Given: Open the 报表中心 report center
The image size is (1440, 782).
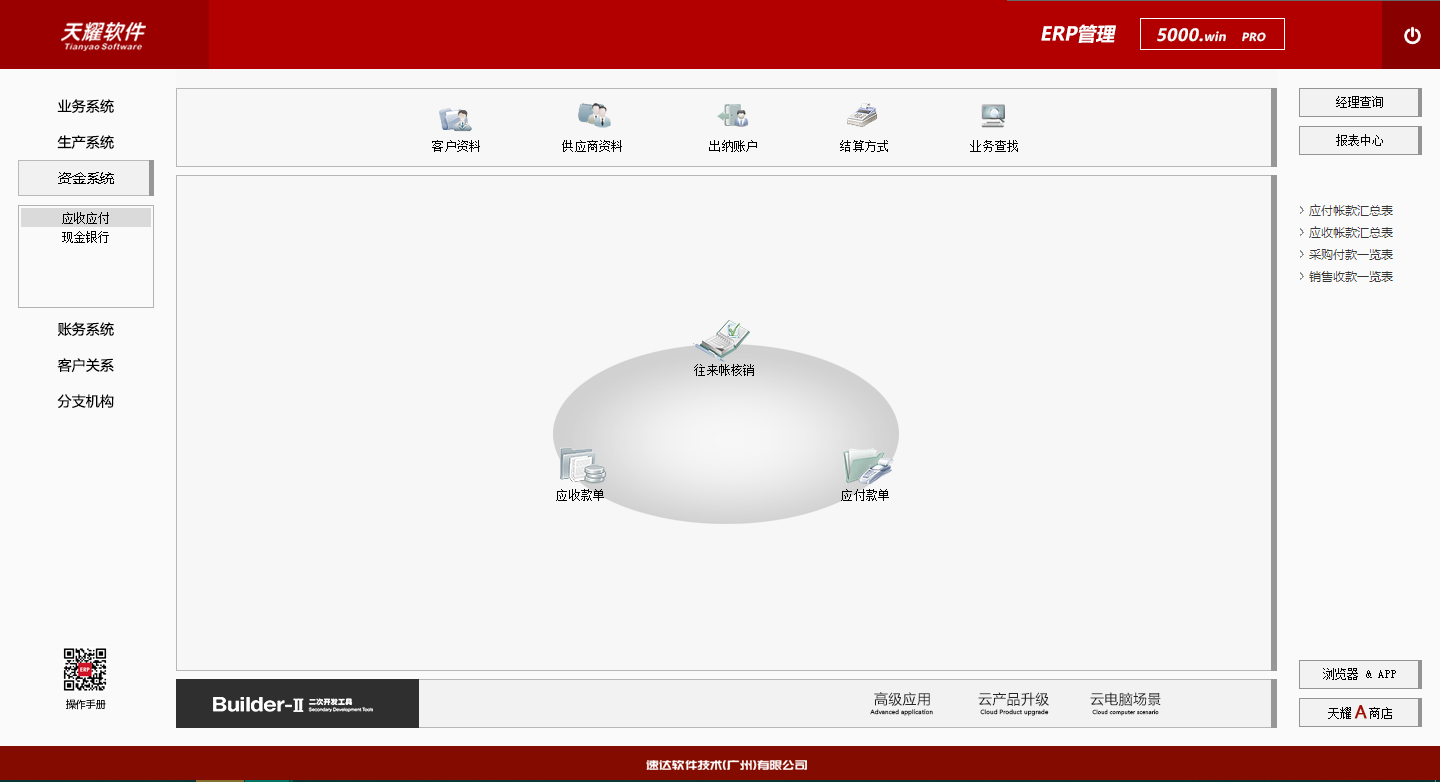Looking at the screenshot, I should [x=1359, y=140].
